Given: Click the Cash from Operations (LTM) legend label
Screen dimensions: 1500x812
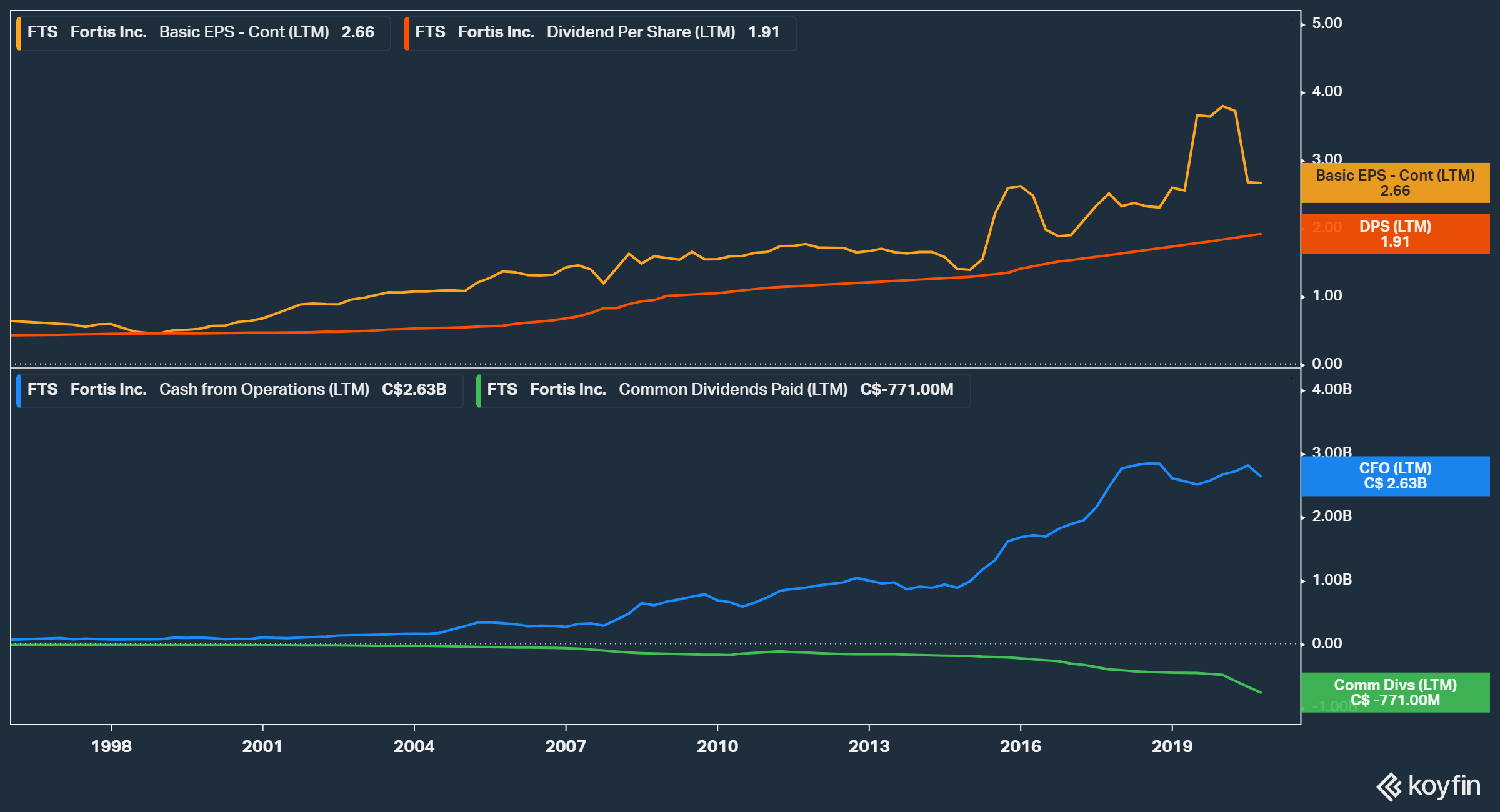Looking at the screenshot, I should (239, 390).
